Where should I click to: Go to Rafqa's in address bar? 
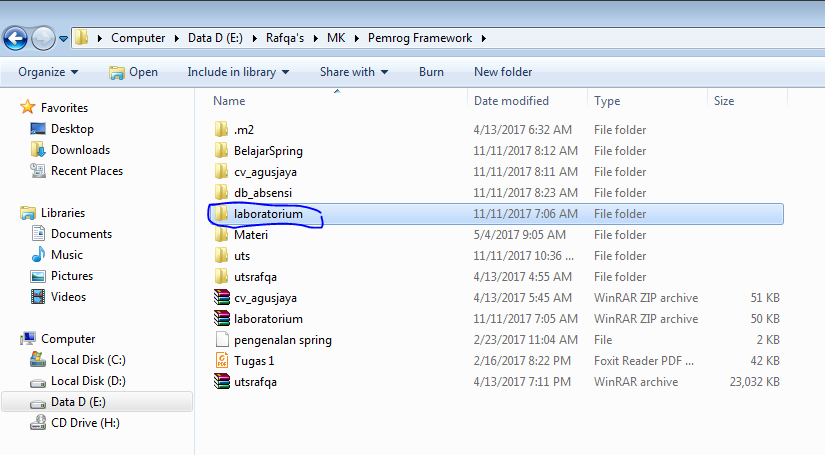click(285, 38)
